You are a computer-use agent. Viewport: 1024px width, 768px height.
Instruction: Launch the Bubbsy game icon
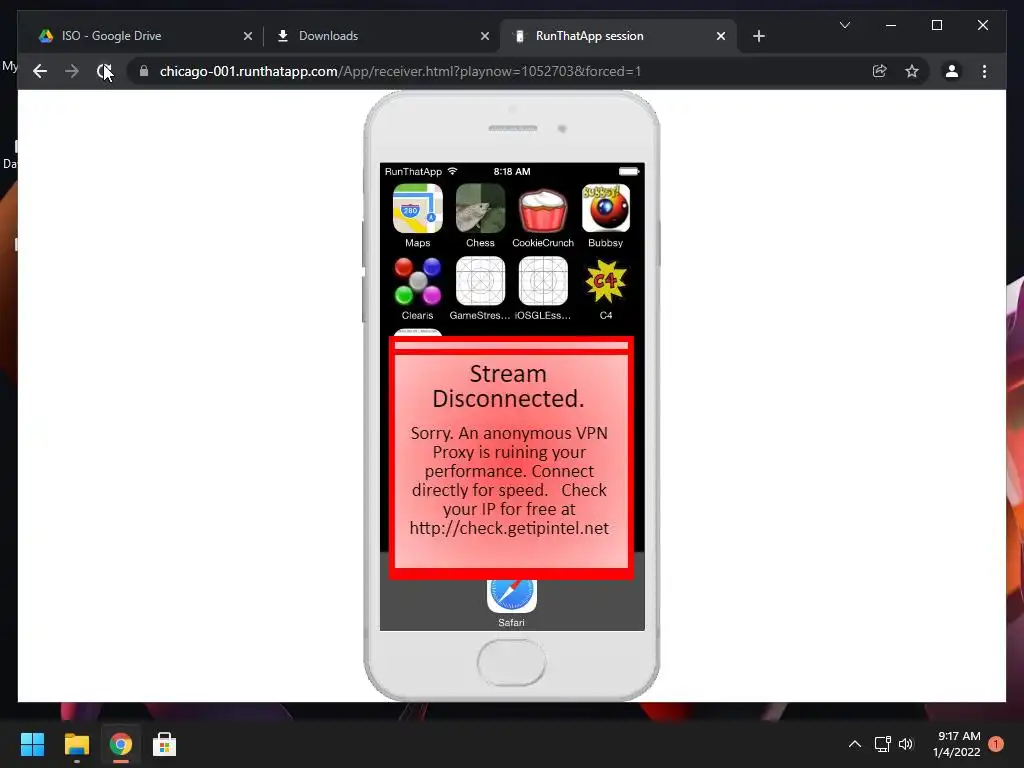point(605,208)
